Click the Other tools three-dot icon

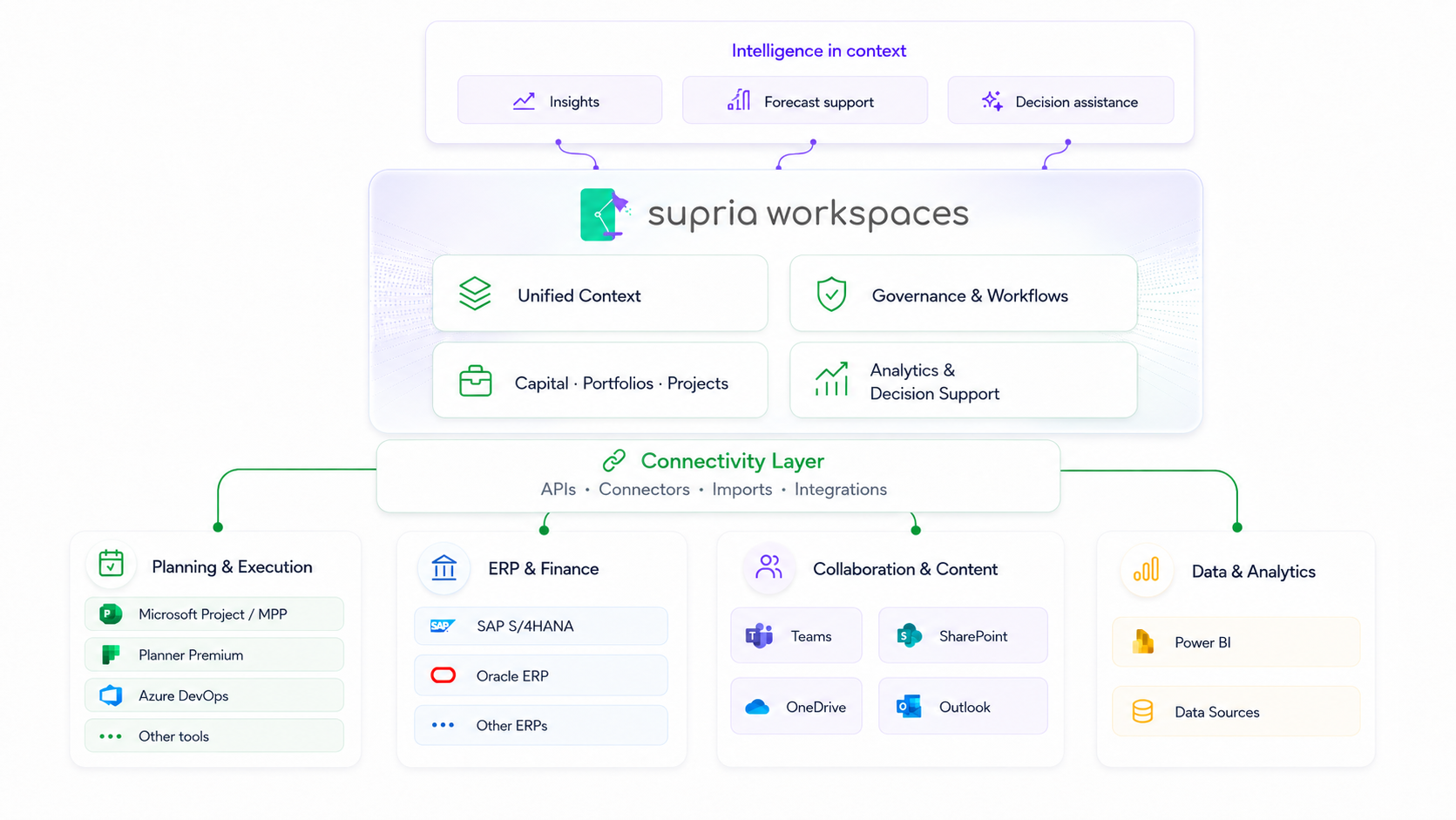(x=111, y=736)
